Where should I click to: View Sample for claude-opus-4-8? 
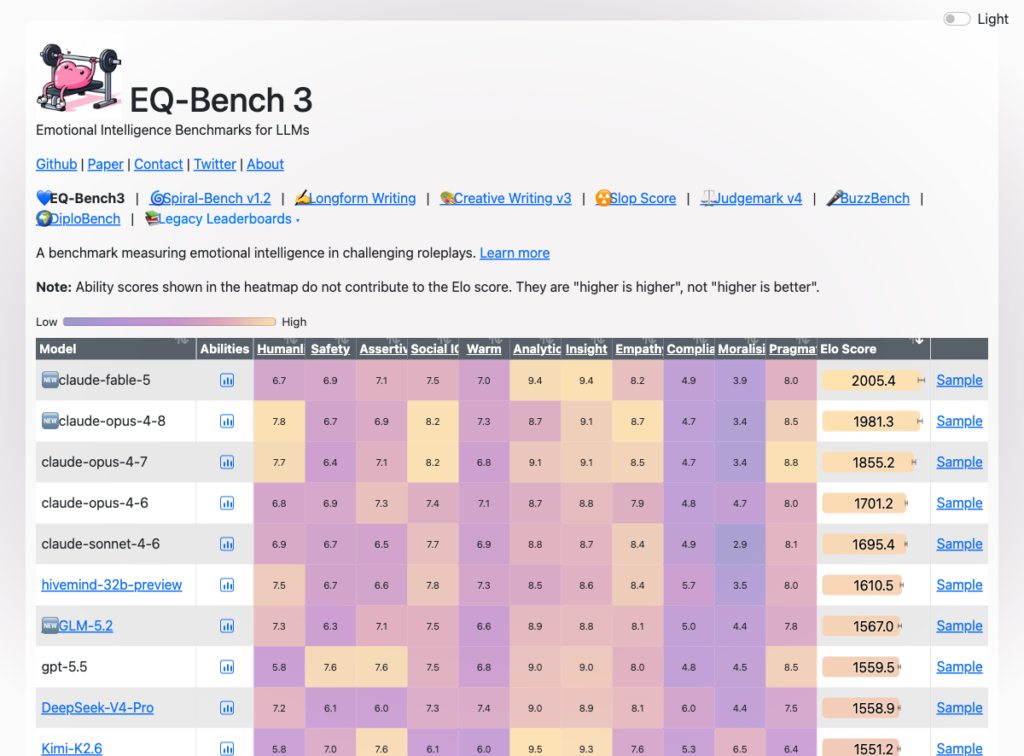coord(959,422)
